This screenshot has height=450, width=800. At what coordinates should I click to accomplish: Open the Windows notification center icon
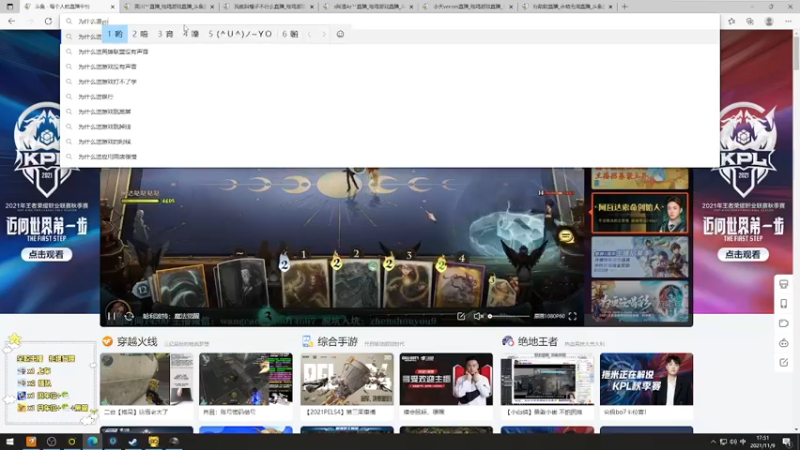point(787,442)
